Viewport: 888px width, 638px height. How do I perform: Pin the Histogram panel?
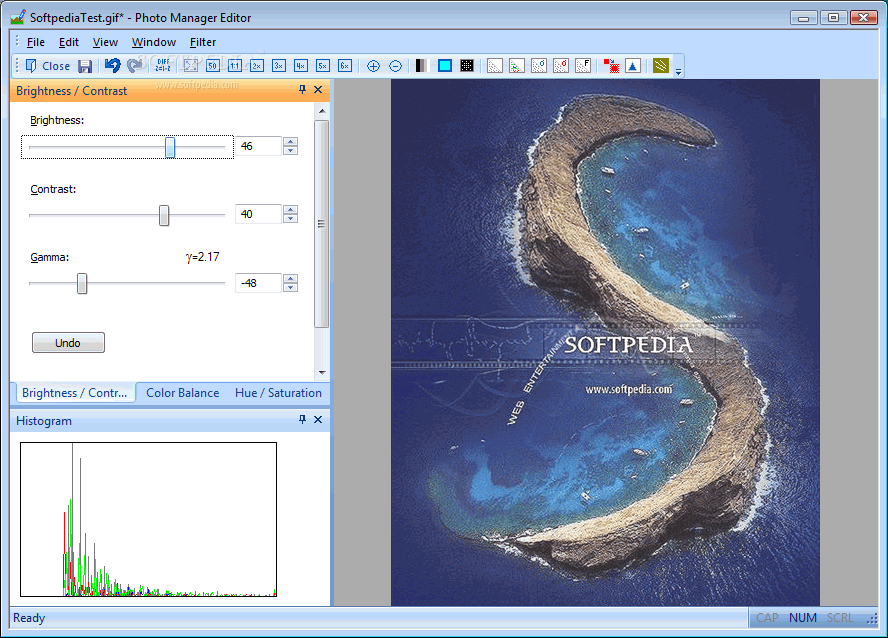pos(302,419)
